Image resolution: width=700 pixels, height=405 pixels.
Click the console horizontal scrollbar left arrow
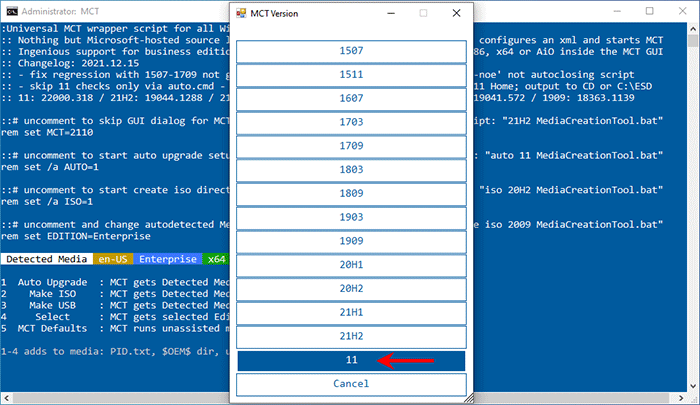(x=6, y=397)
